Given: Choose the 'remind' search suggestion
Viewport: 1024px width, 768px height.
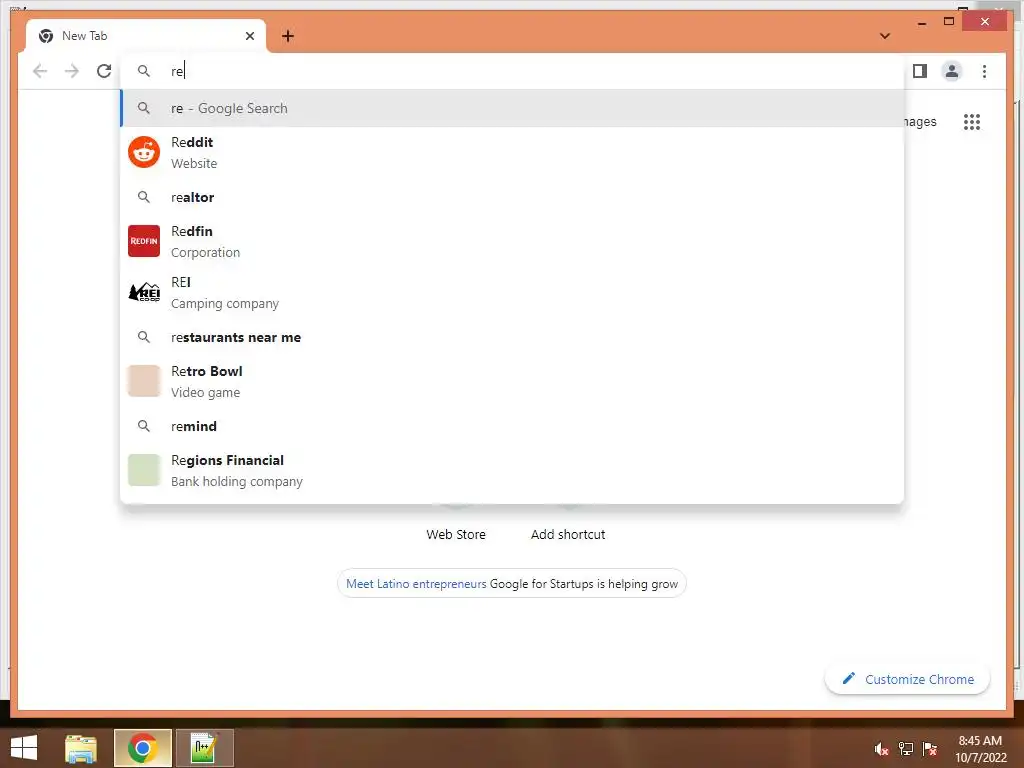Looking at the screenshot, I should pyautogui.click(x=513, y=426).
